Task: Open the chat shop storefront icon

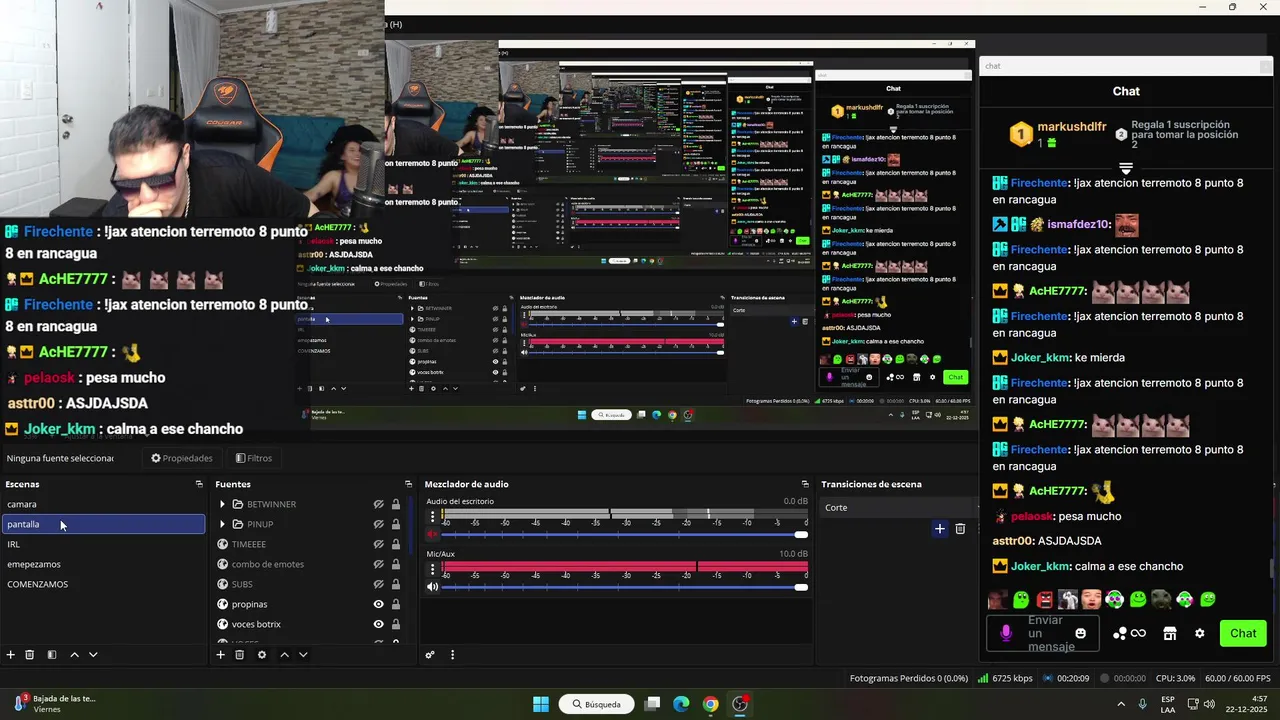Action: tap(1170, 633)
